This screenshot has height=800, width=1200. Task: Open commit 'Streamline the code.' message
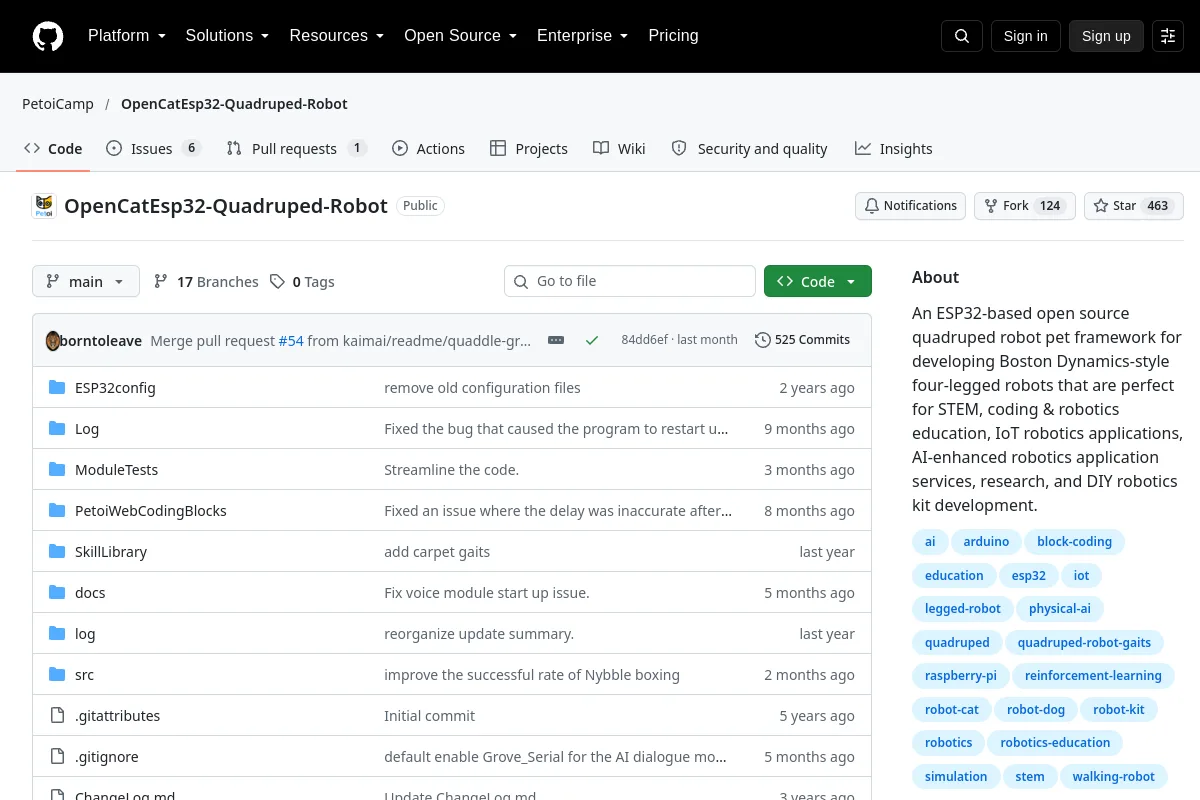[451, 469]
